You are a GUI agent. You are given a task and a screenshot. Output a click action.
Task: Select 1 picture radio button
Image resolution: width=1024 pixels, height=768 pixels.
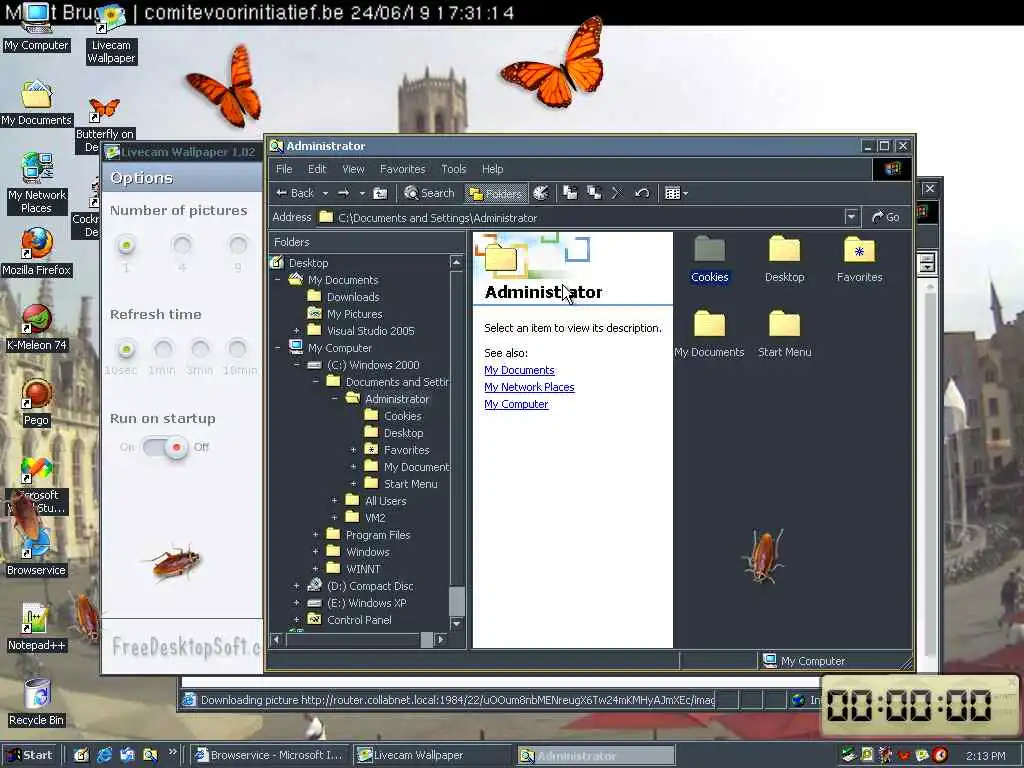coord(126,246)
